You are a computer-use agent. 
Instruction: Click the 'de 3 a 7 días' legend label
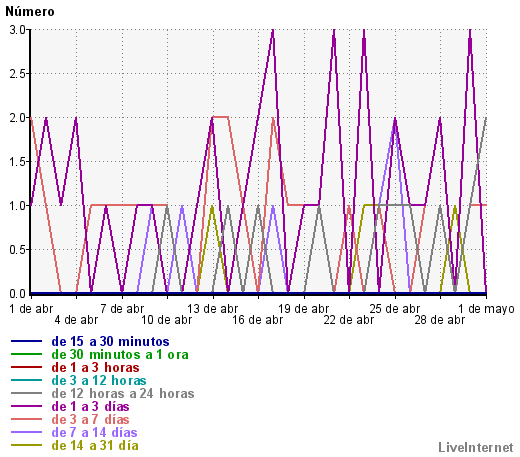pyautogui.click(x=90, y=420)
